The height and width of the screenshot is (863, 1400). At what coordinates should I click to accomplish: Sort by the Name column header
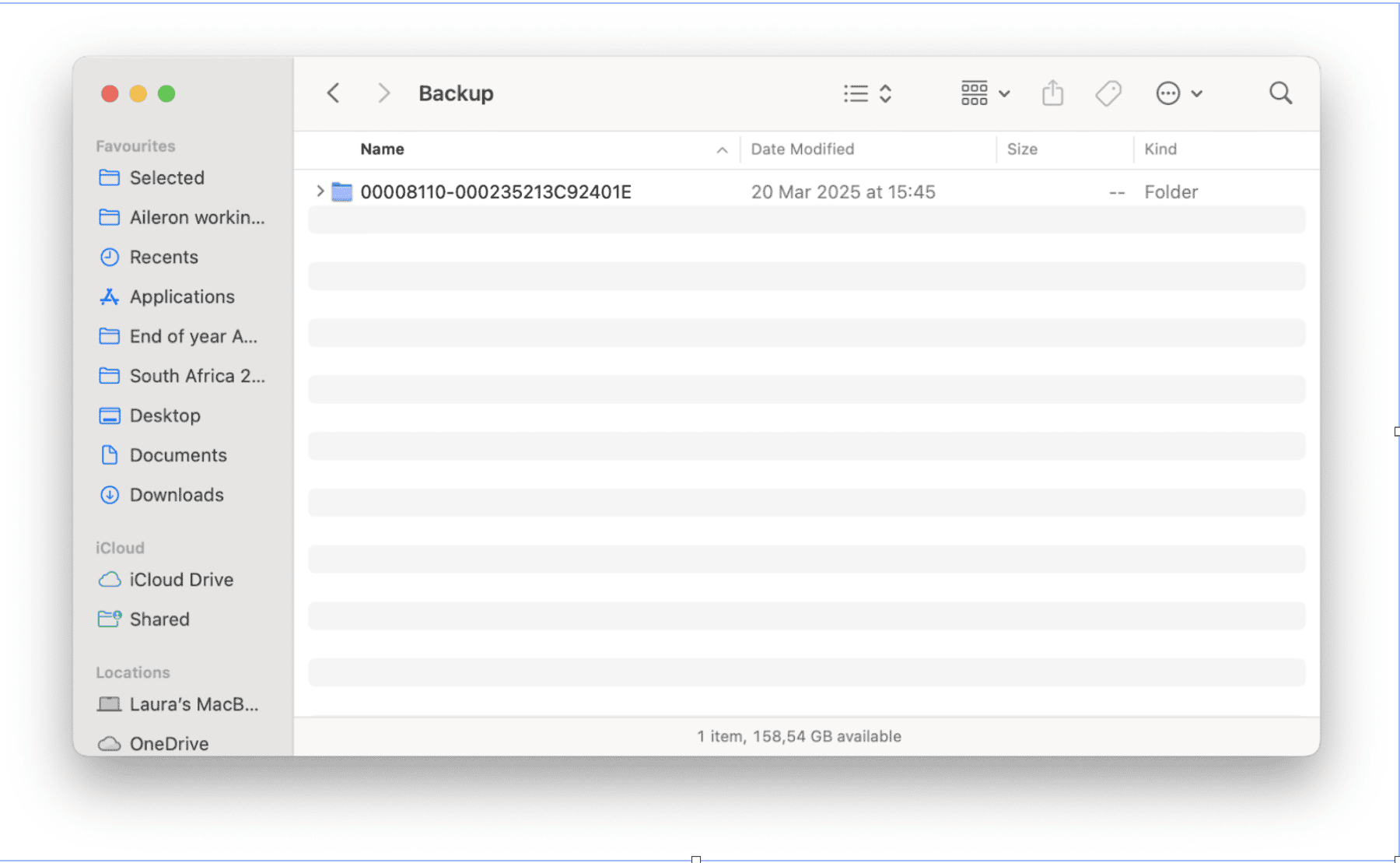coord(382,149)
